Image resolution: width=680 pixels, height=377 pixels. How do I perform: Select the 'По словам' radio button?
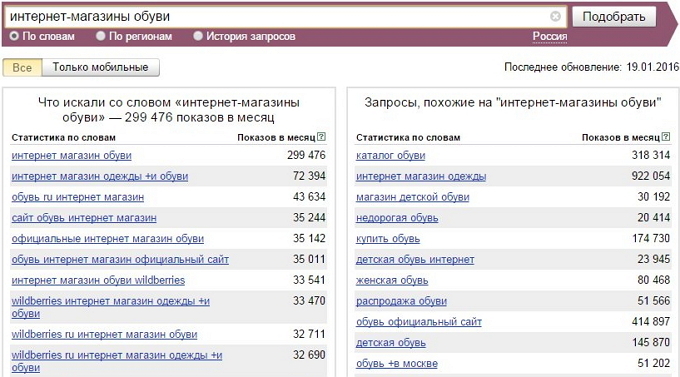pyautogui.click(x=14, y=36)
